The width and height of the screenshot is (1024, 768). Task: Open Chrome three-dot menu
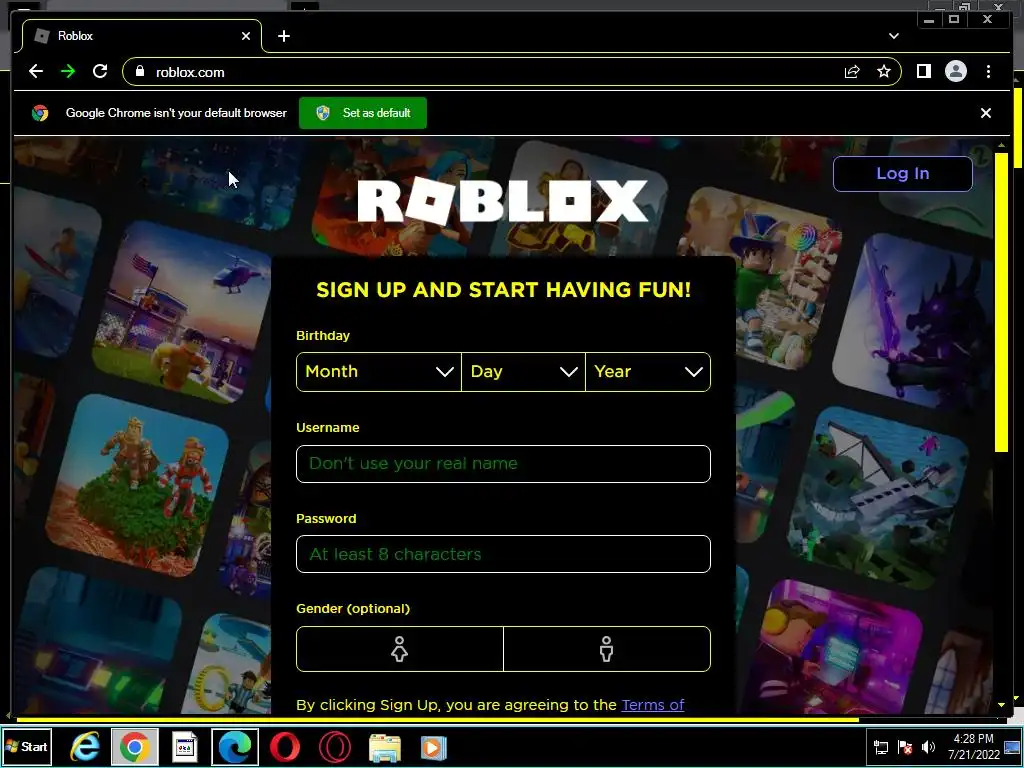click(989, 71)
